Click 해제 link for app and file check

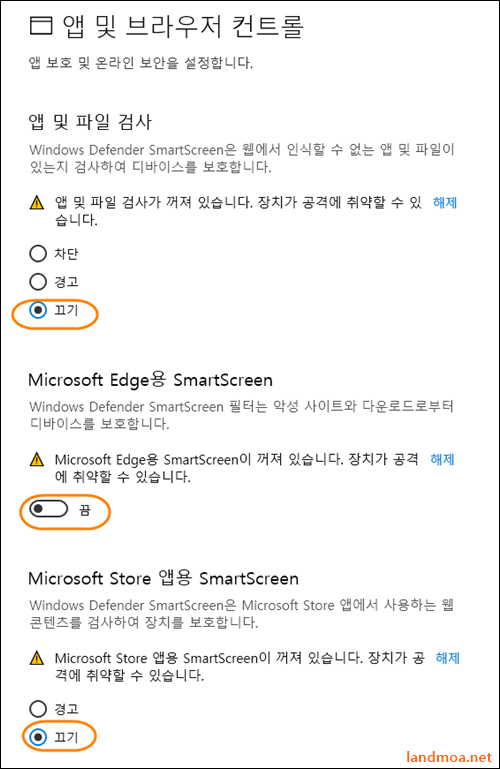445,203
